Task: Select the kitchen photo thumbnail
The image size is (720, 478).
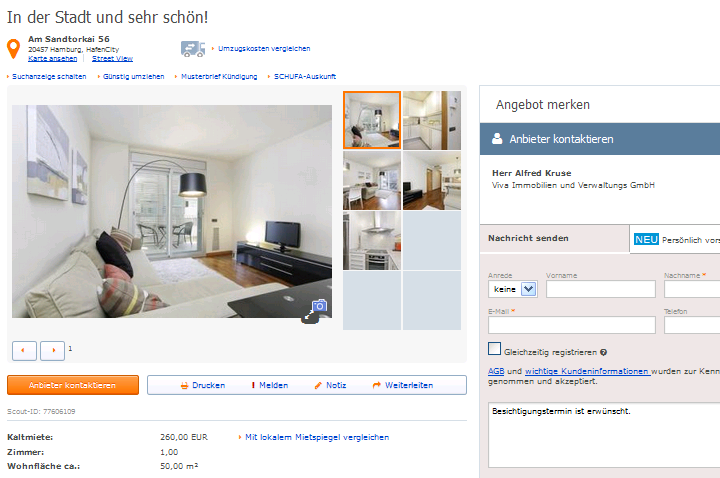Action: [x=432, y=120]
